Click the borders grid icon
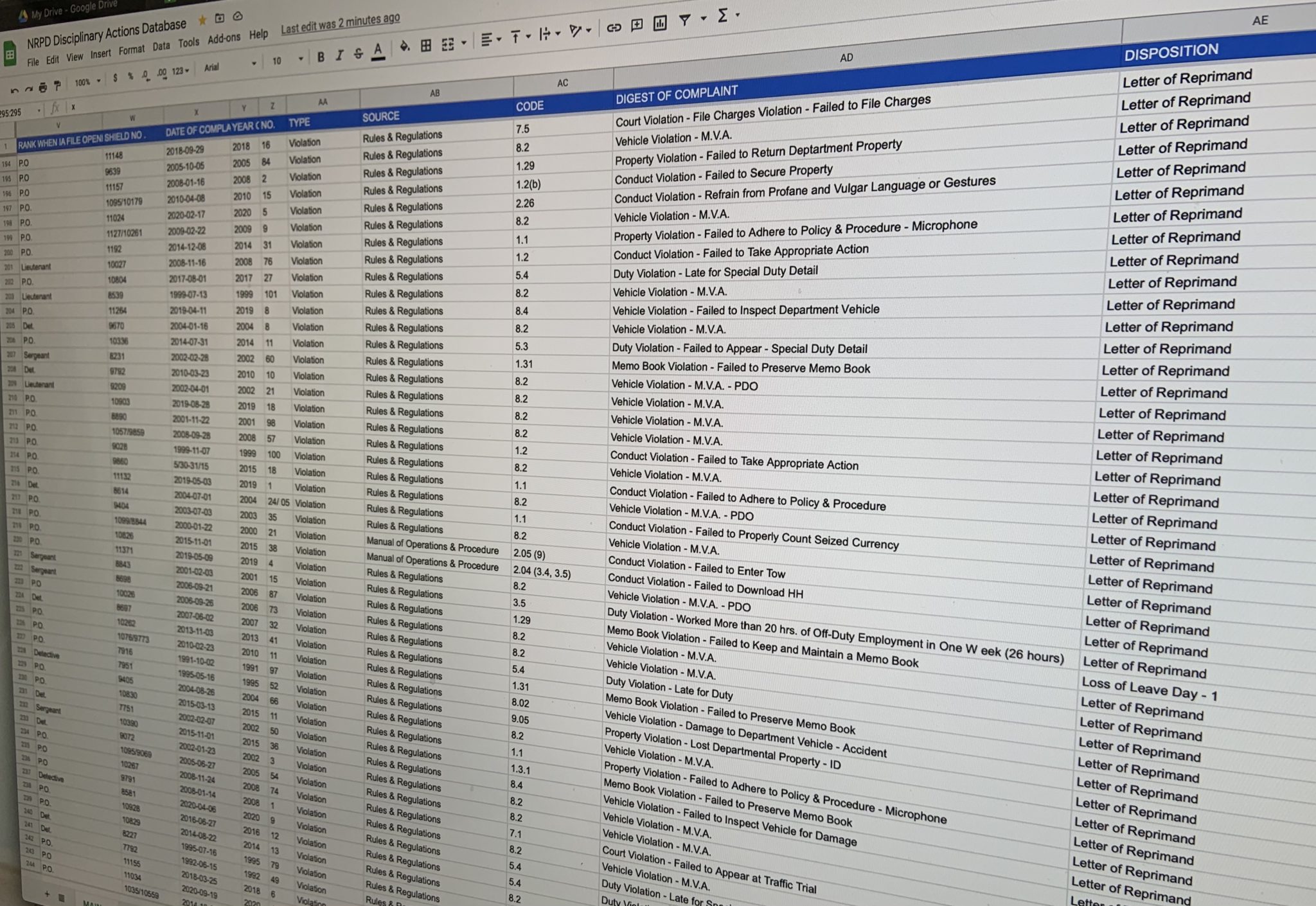The image size is (1316, 906). click(x=425, y=46)
